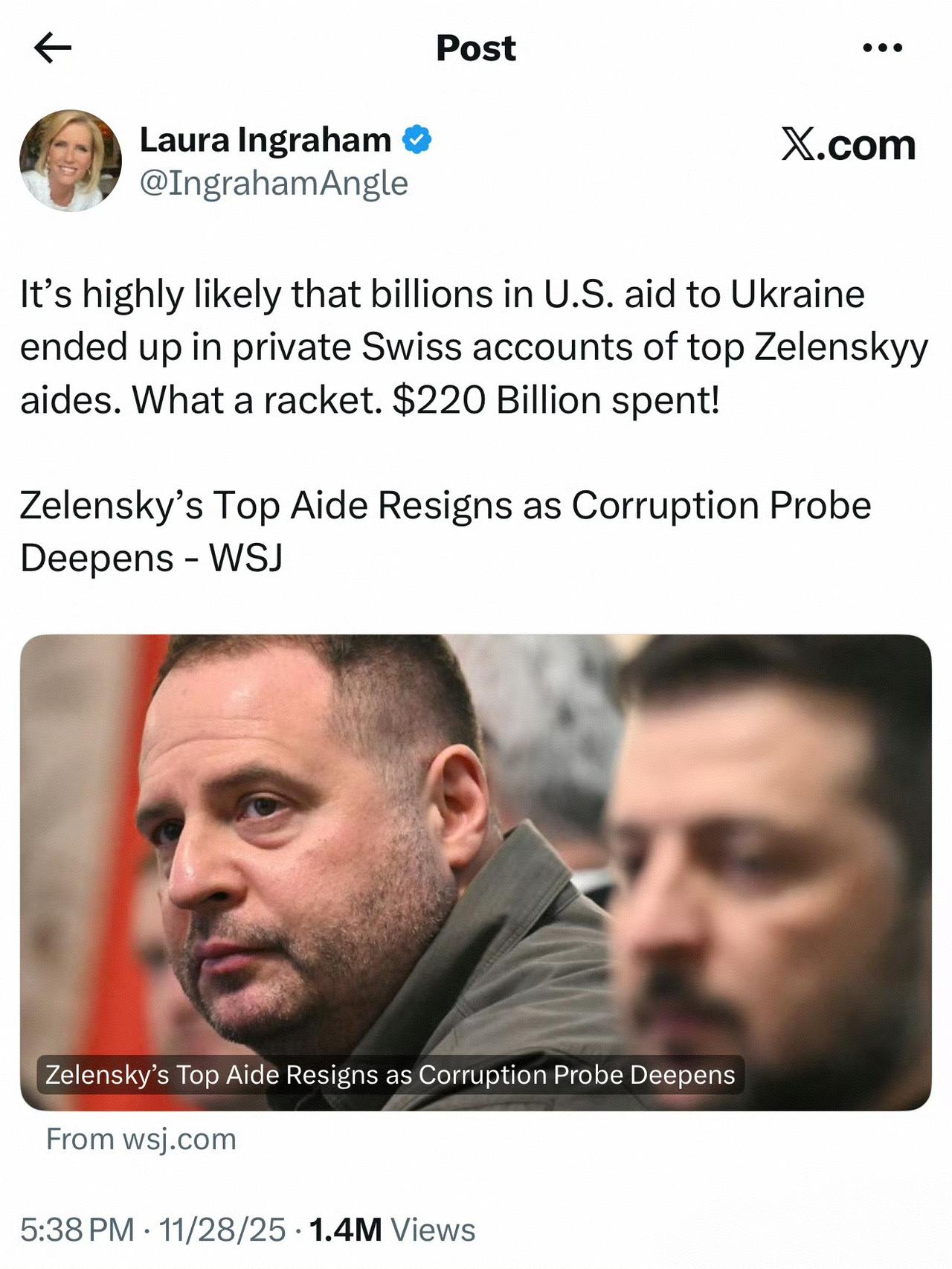Open the wsj.com article card
The width and height of the screenshot is (952, 1269).
(x=476, y=893)
